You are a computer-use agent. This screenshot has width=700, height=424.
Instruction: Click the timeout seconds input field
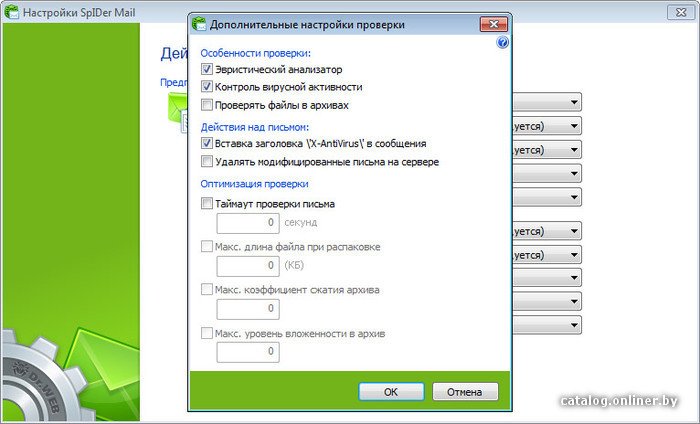click(x=249, y=224)
